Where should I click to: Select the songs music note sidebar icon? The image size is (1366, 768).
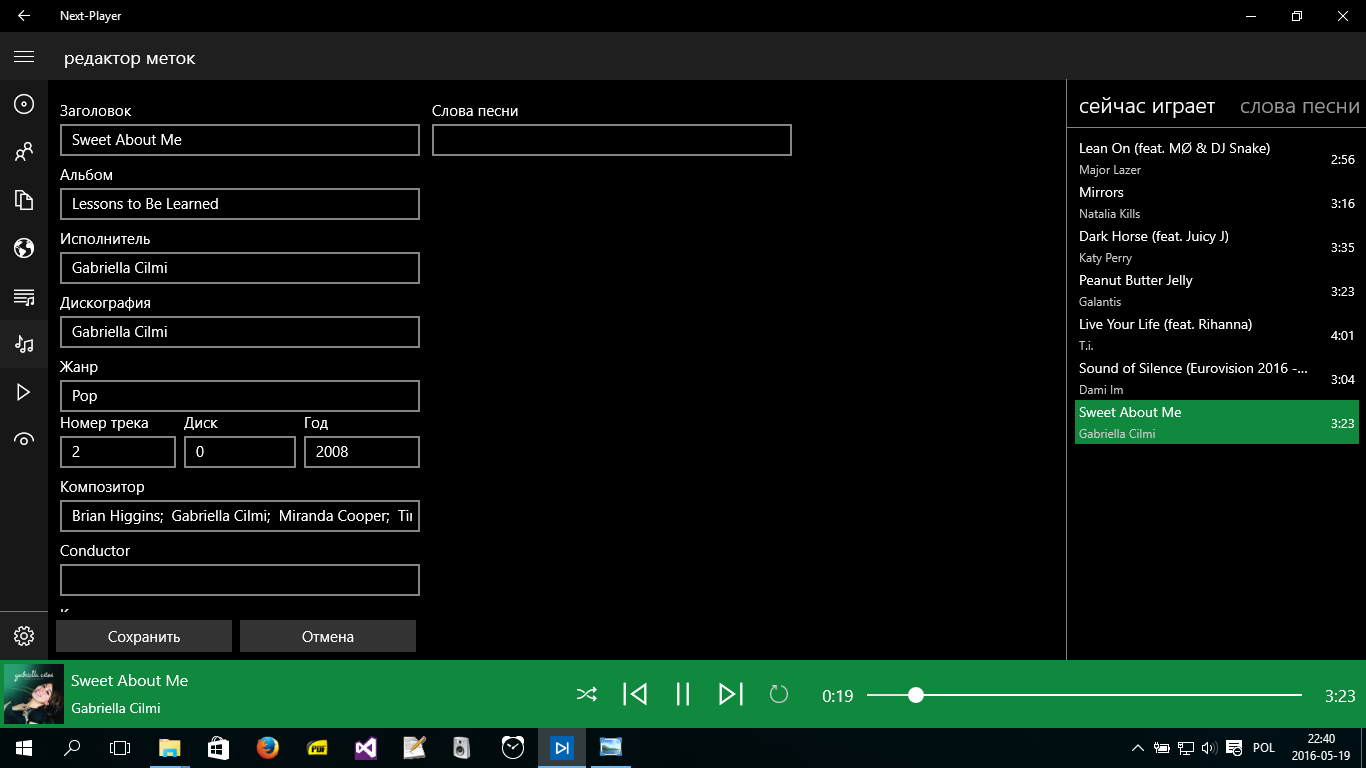tap(24, 344)
